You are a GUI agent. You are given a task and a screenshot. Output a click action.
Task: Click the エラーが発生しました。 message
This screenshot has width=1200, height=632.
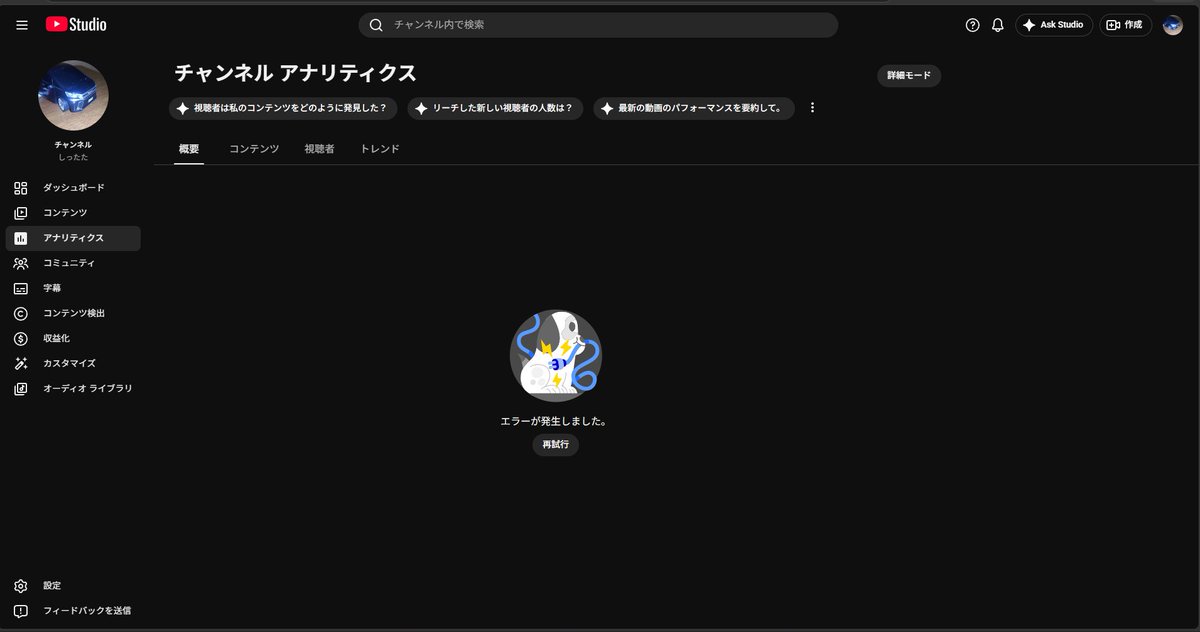click(553, 421)
